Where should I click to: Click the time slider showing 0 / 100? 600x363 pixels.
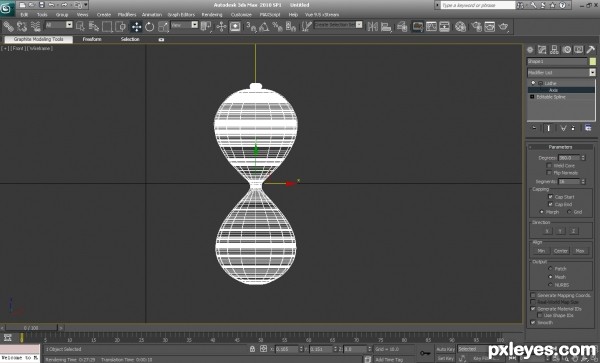[31, 328]
